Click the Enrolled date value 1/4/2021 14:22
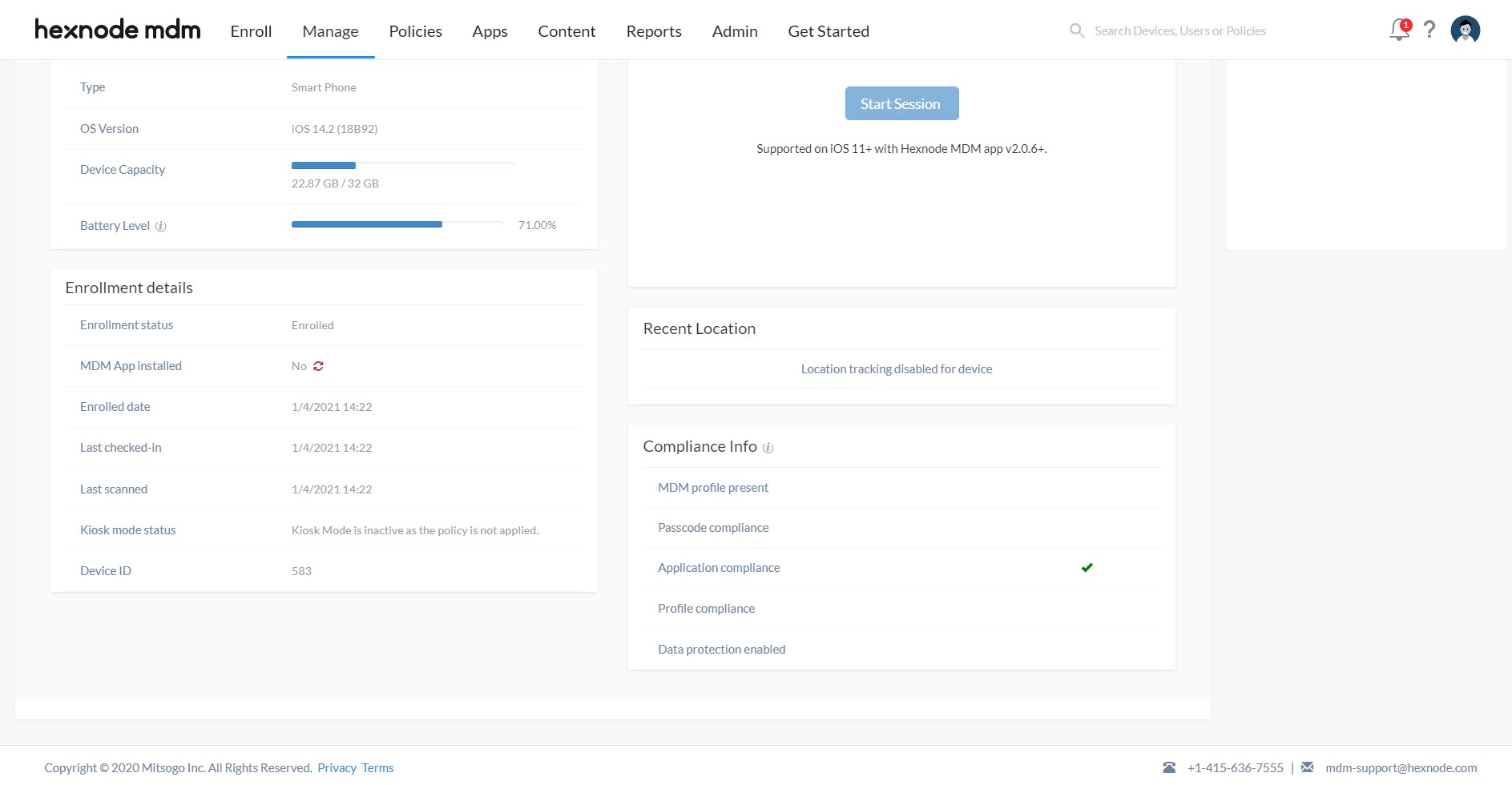Viewport: 1512px width, 785px height. click(332, 407)
